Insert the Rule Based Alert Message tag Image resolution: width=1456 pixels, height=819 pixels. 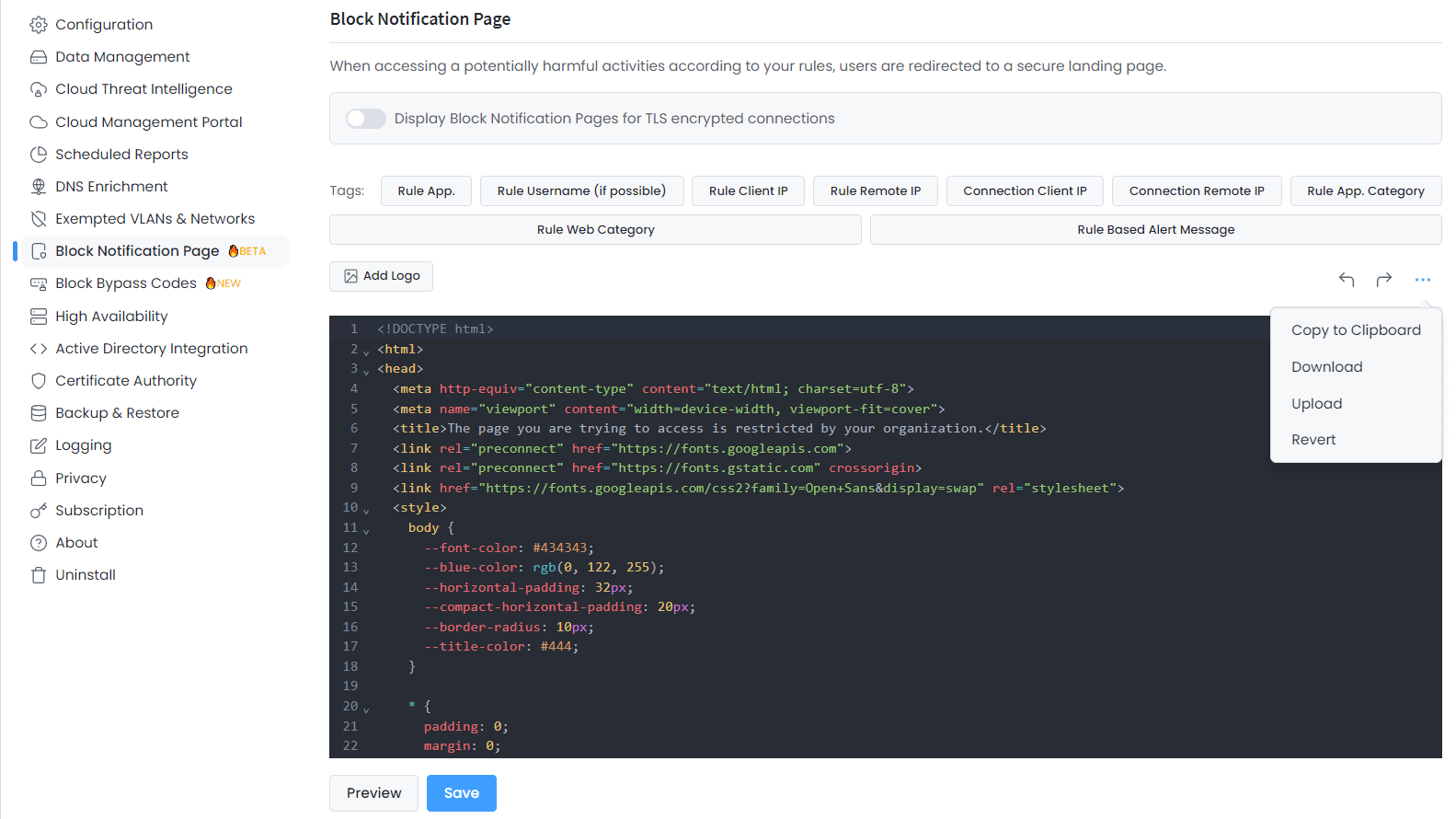pyautogui.click(x=1156, y=230)
